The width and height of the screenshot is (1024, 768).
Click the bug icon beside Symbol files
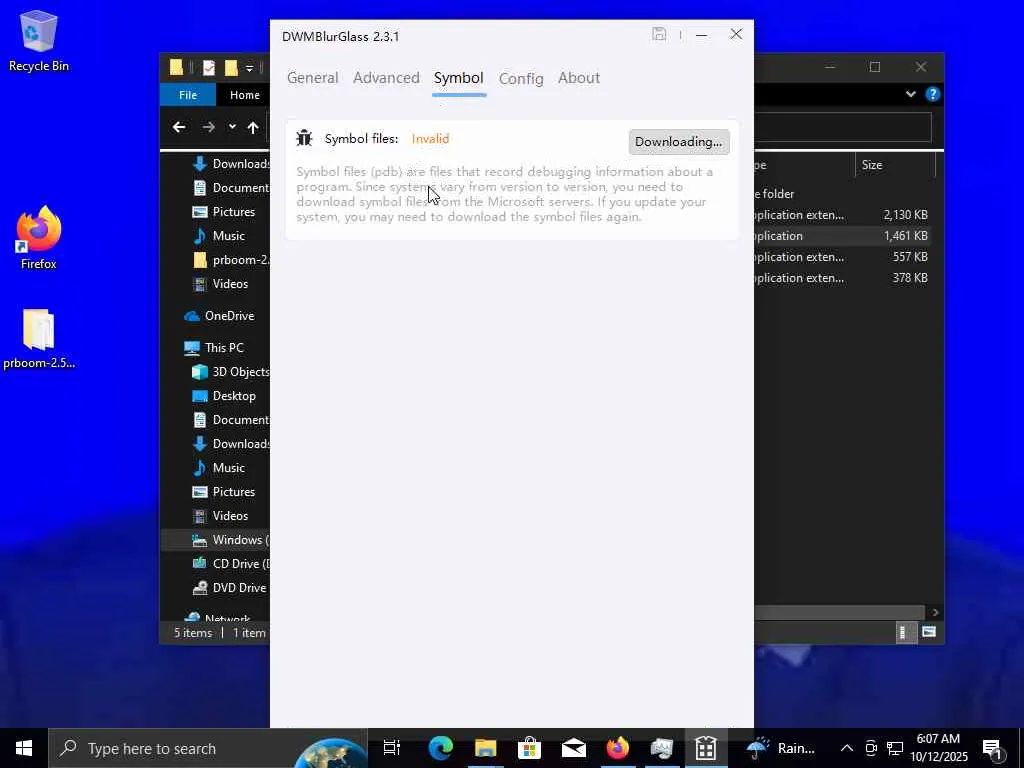pos(304,138)
